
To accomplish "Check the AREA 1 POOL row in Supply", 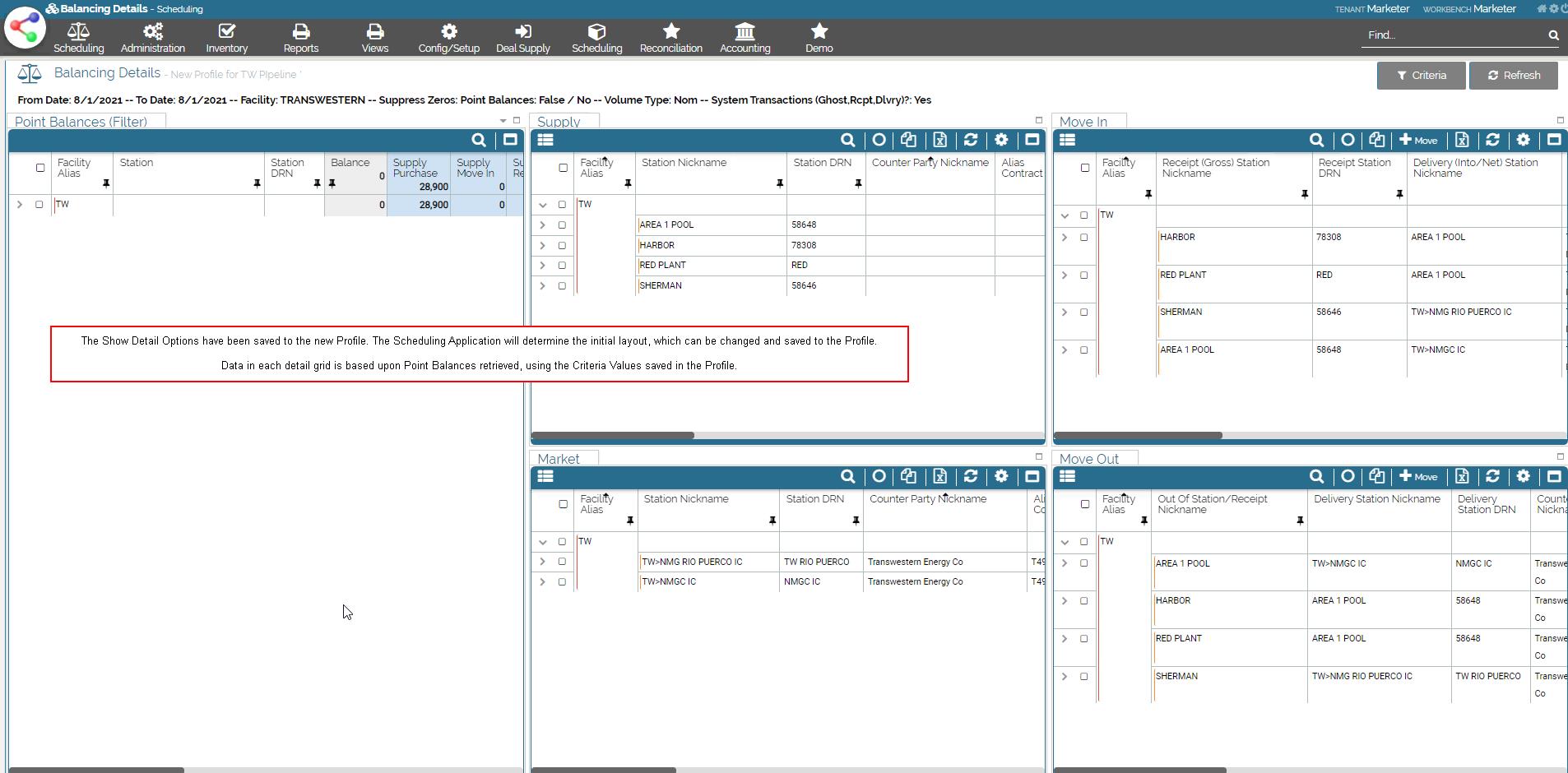I will (x=562, y=225).
